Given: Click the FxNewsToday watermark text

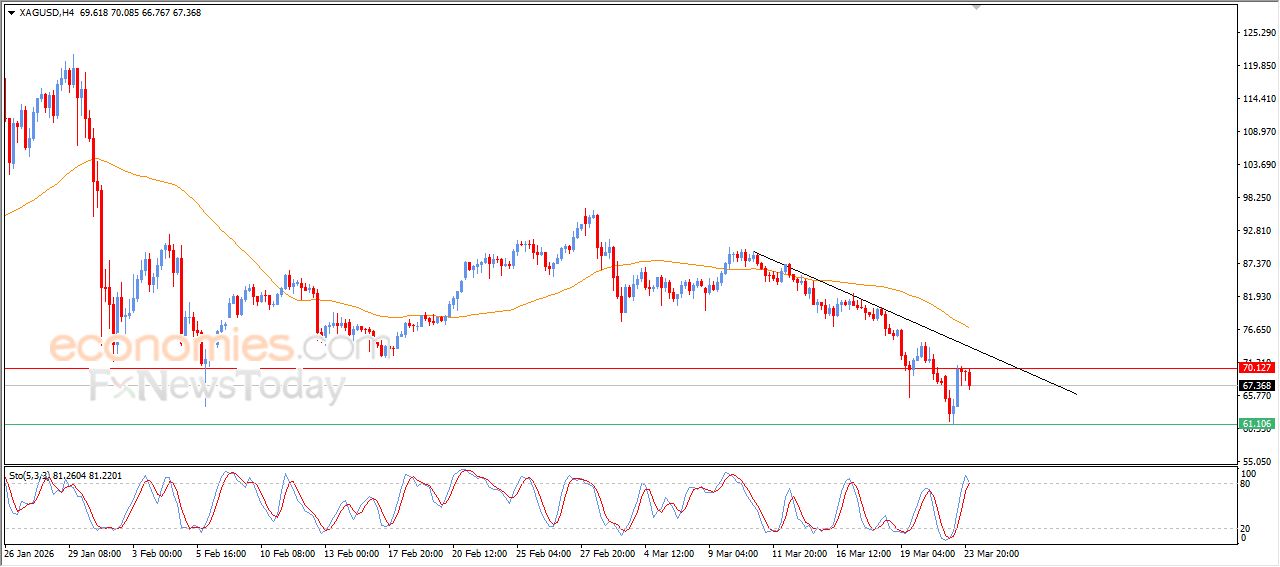Looking at the screenshot, I should pyautogui.click(x=217, y=385).
